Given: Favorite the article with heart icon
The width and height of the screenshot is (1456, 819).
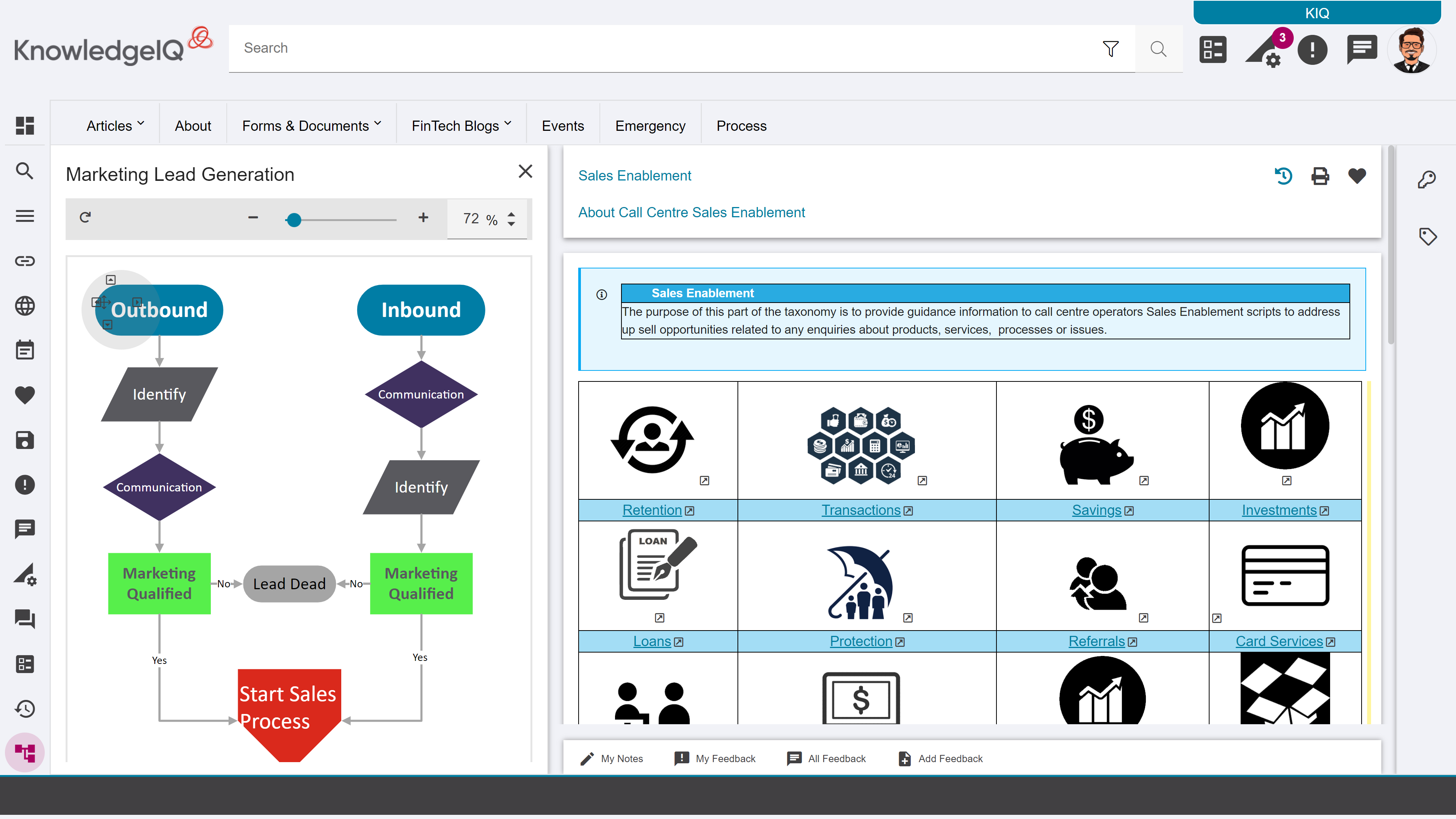Looking at the screenshot, I should coord(1357,176).
